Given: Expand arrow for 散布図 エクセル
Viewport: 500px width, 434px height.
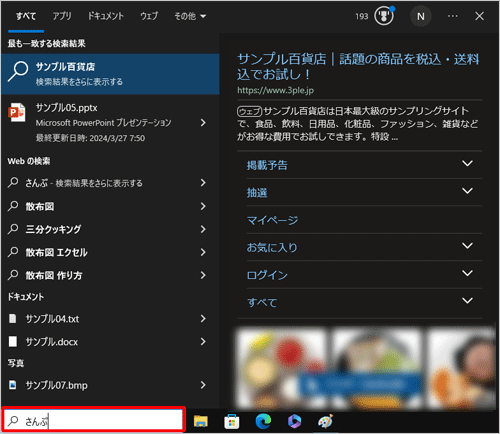Looking at the screenshot, I should [x=203, y=252].
